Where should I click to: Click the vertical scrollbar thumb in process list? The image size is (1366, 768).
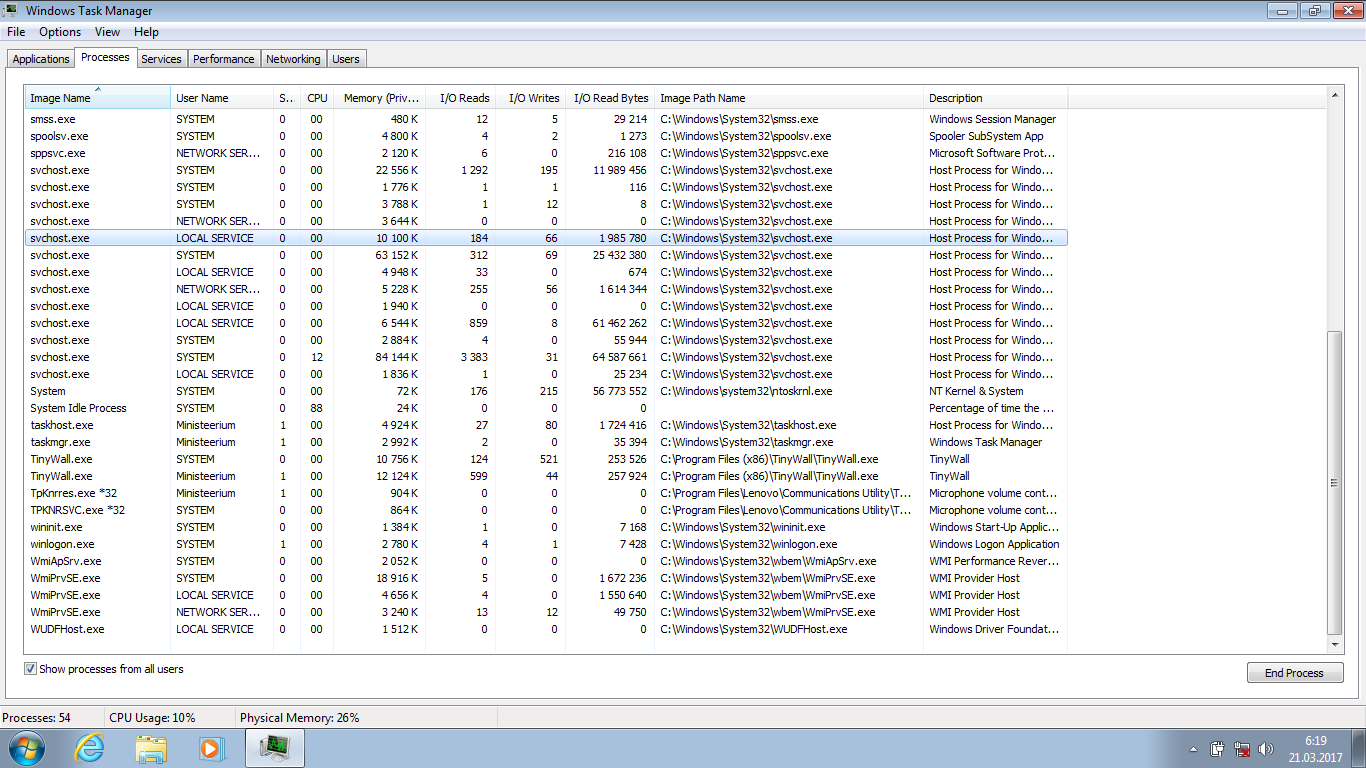click(1334, 482)
